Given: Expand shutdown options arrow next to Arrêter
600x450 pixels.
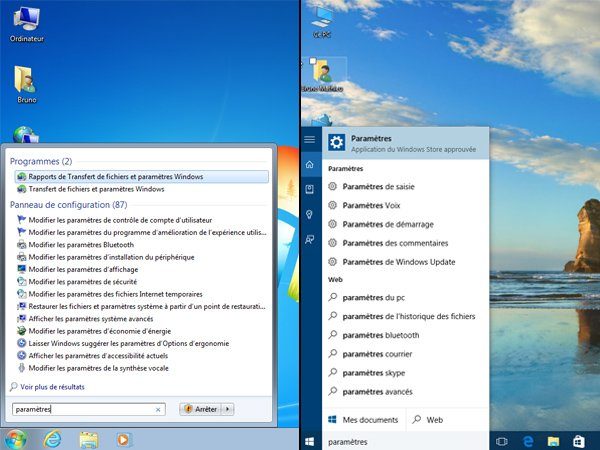Looking at the screenshot, I should pyautogui.click(x=228, y=409).
